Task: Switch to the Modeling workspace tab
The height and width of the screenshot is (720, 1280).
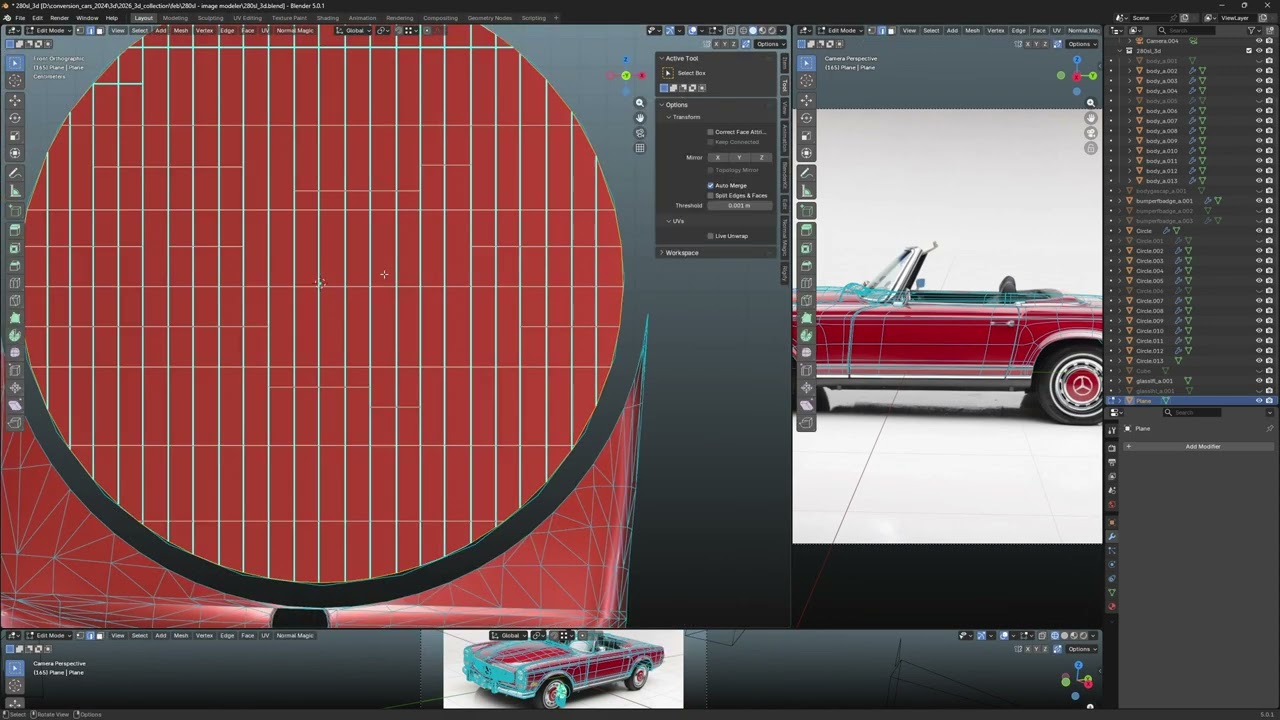Action: [175, 18]
